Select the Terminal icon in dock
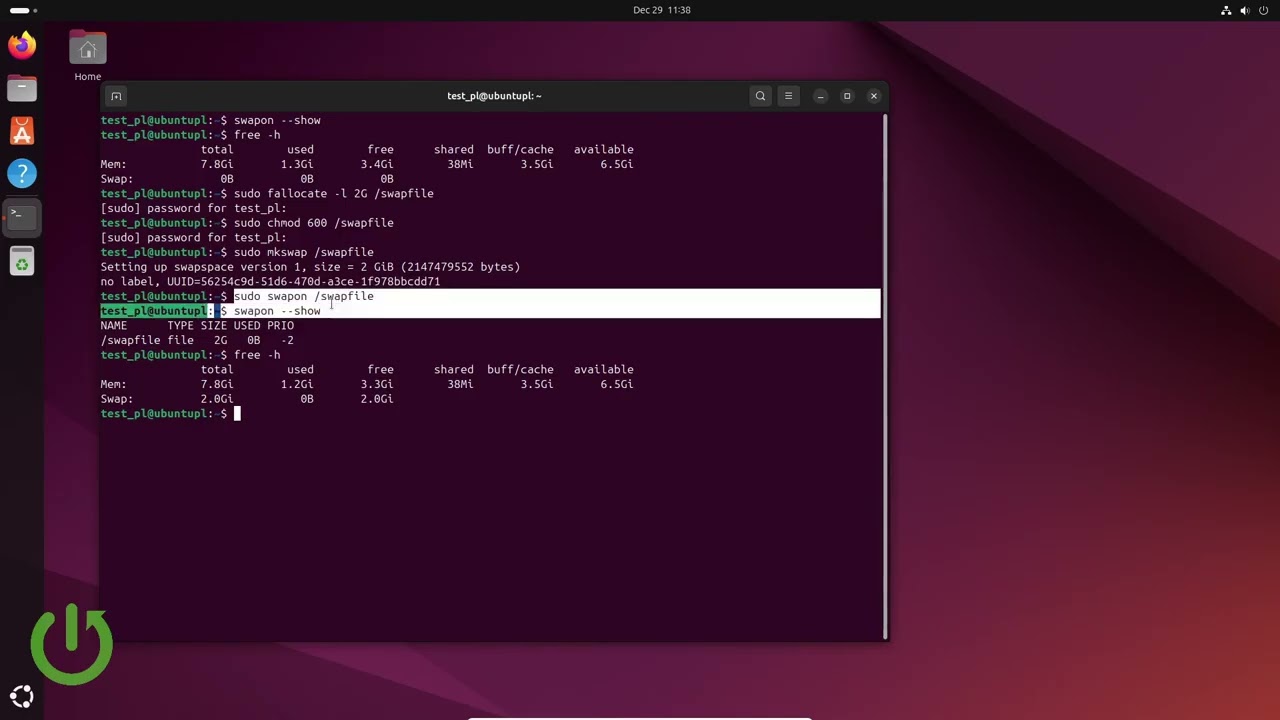Screen dimensions: 1280x720 [x=22, y=217]
